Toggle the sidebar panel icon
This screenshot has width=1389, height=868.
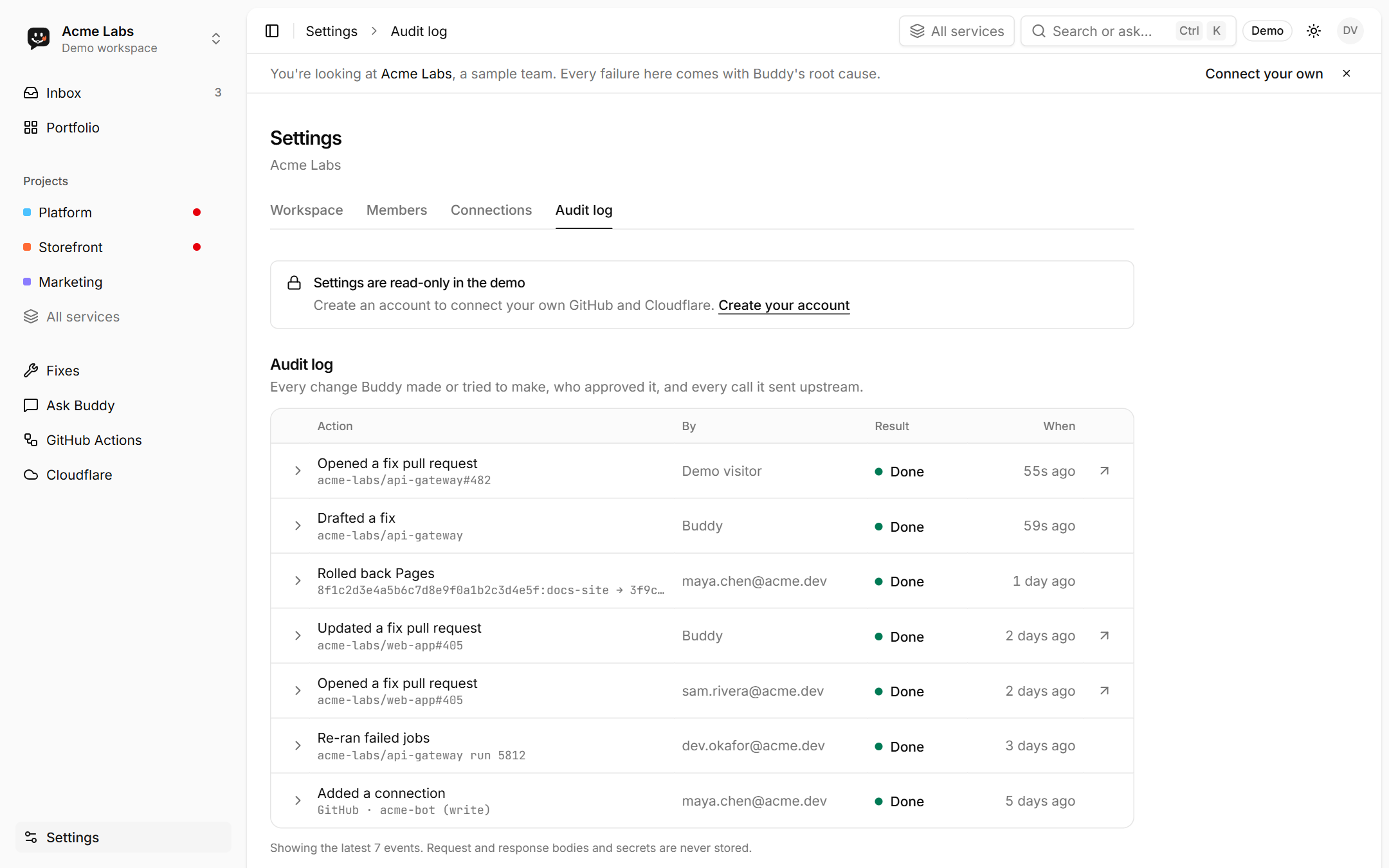click(x=272, y=31)
